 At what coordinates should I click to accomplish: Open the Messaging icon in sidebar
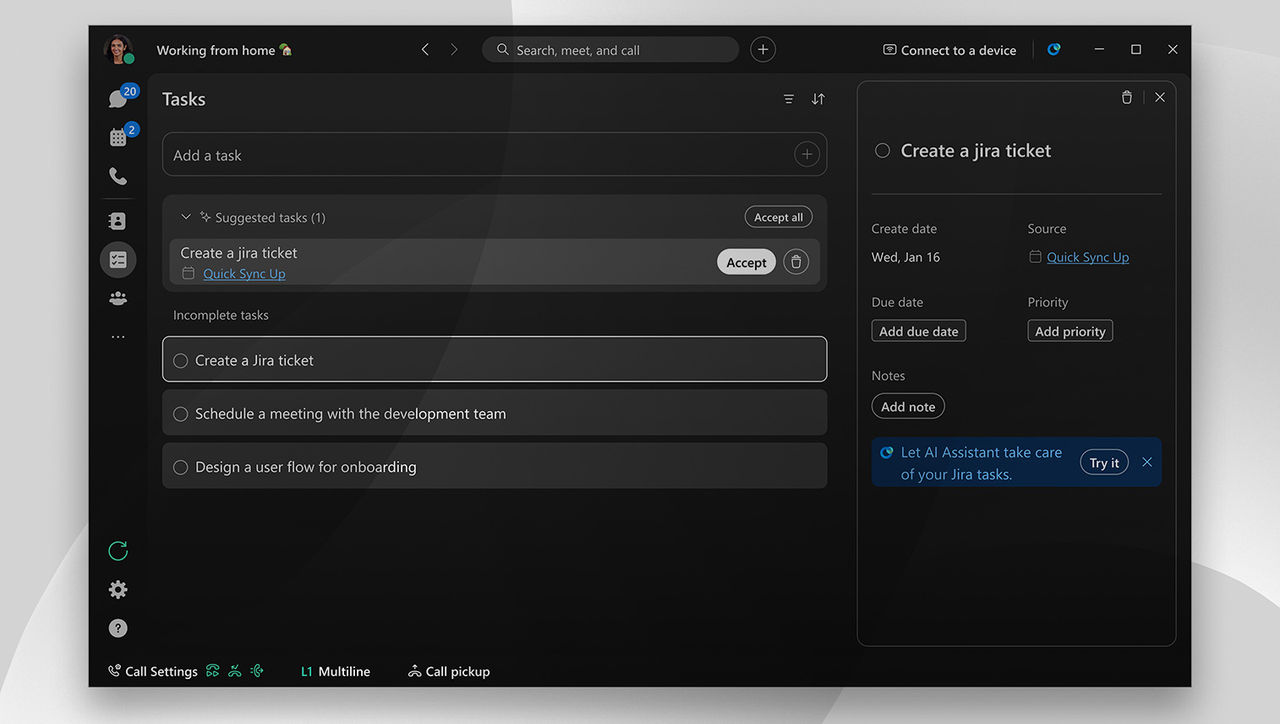point(118,99)
